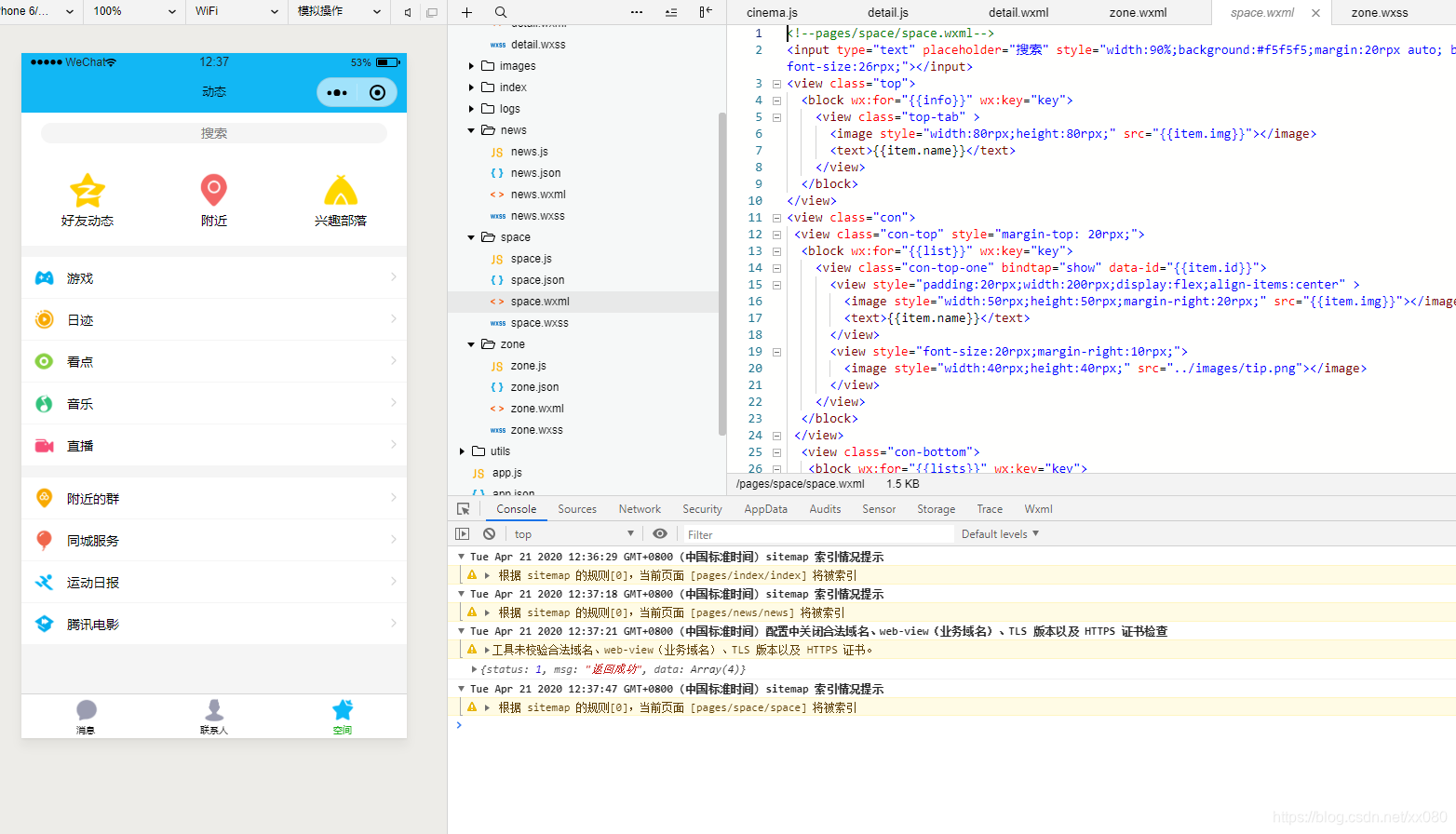Switch to detail.wxml editor tab
The image size is (1456, 834).
click(1018, 12)
